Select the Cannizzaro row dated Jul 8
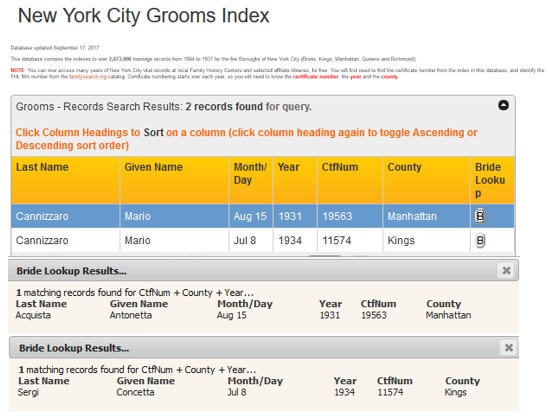Viewport: 551px width, 418px height. [x=262, y=241]
